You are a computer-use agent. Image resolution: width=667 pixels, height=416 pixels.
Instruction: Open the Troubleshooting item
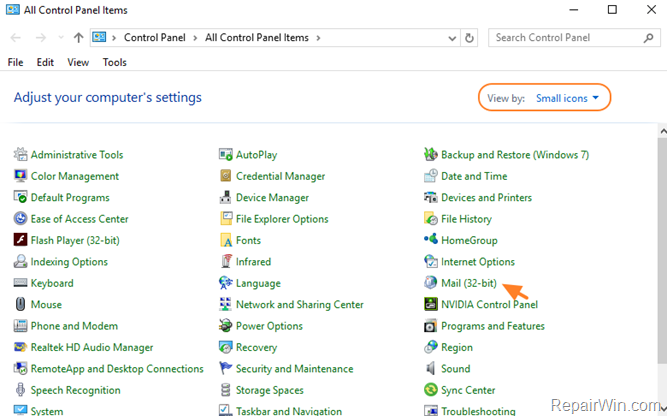(478, 411)
